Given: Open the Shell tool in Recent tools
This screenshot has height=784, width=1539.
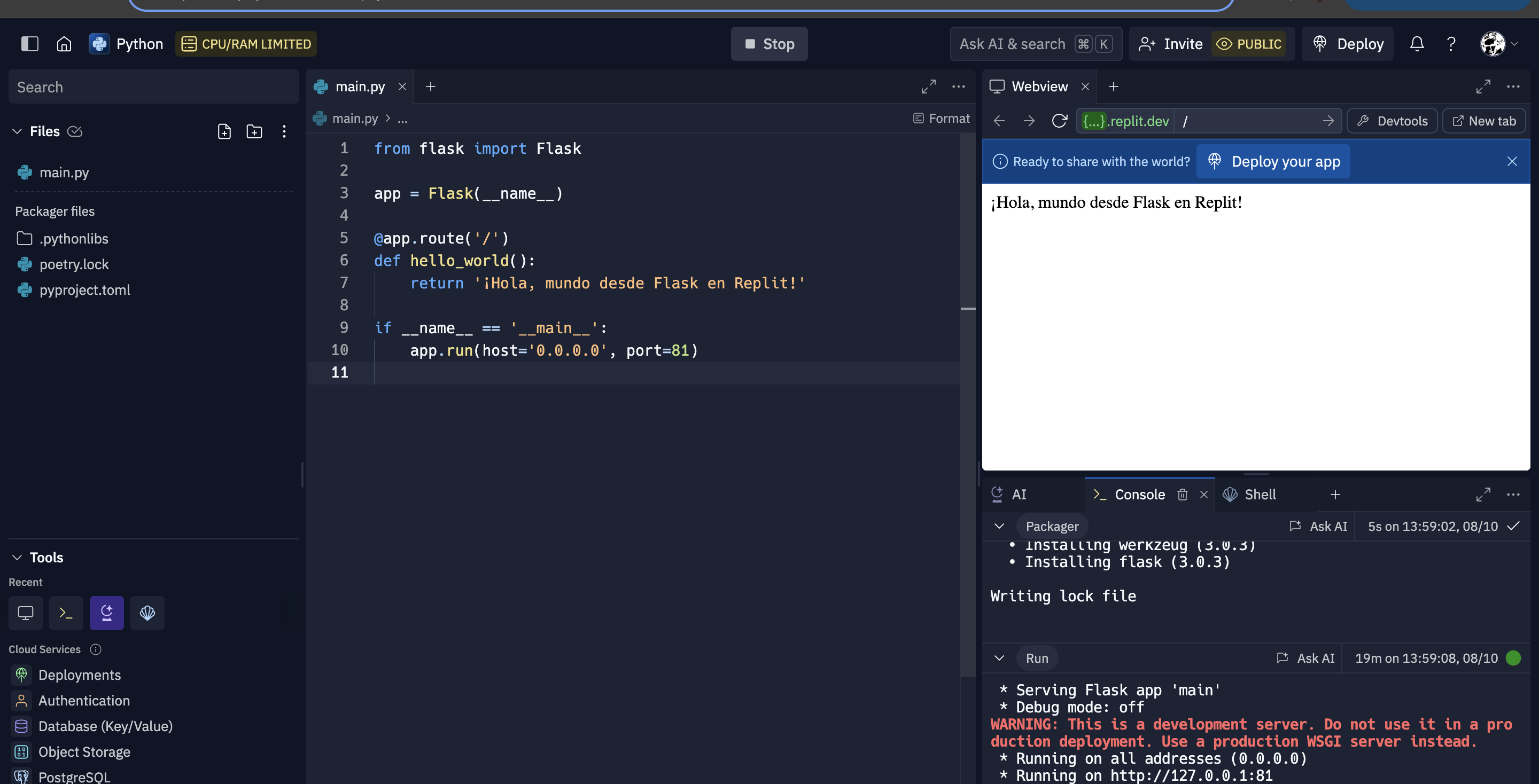Looking at the screenshot, I should 147,613.
